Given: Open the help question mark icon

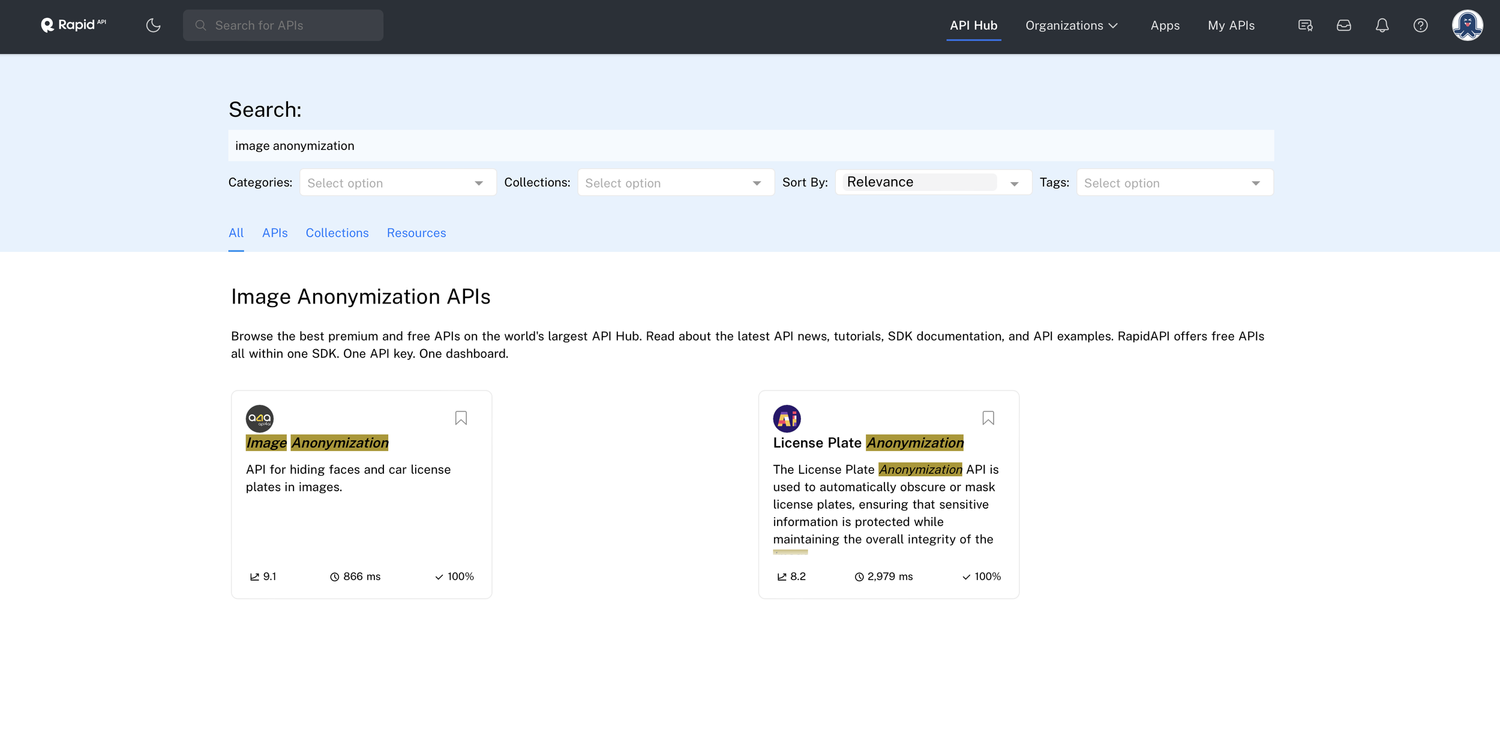Looking at the screenshot, I should (1420, 25).
